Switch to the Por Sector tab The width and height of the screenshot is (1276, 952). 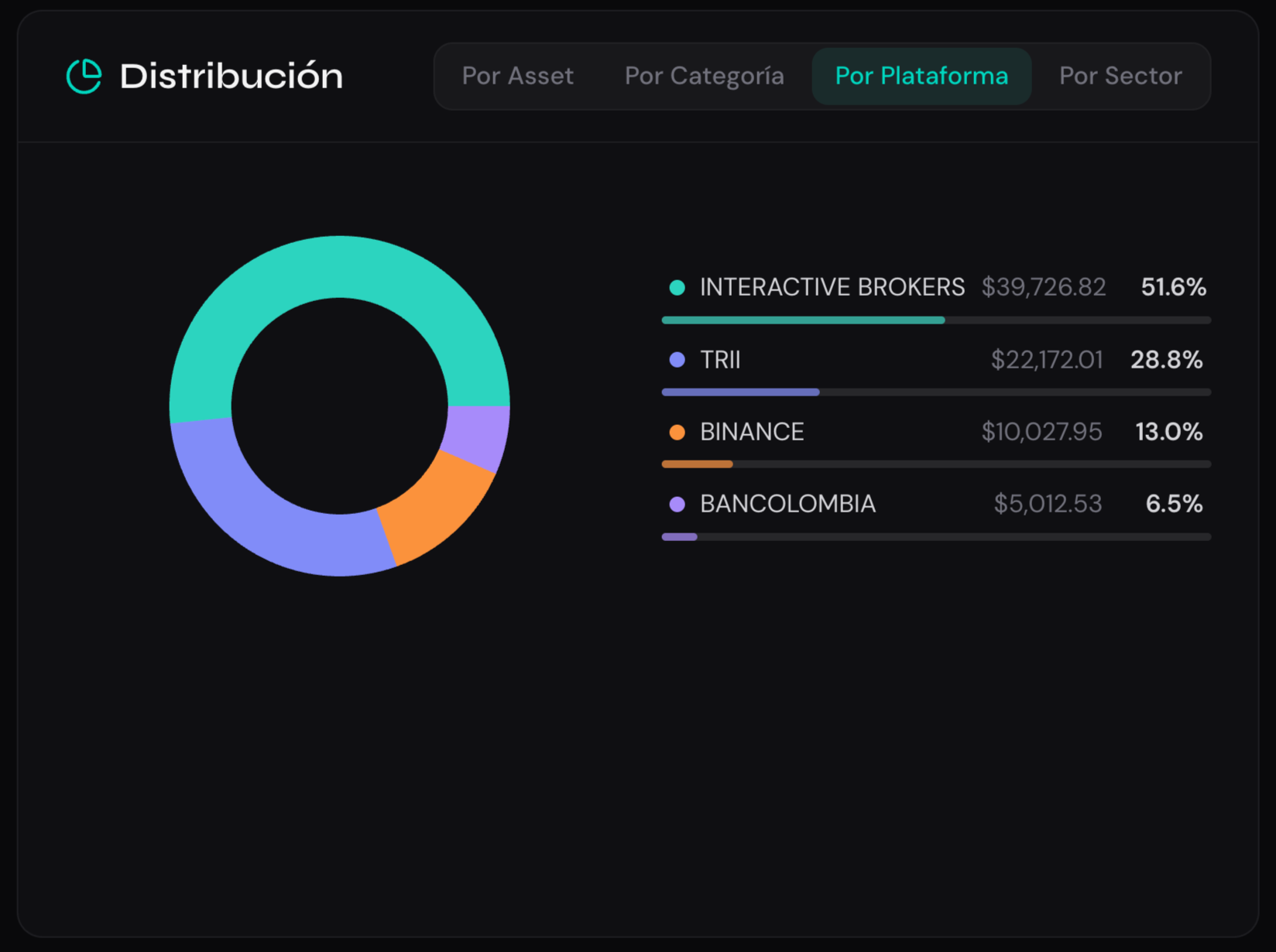tap(1120, 76)
